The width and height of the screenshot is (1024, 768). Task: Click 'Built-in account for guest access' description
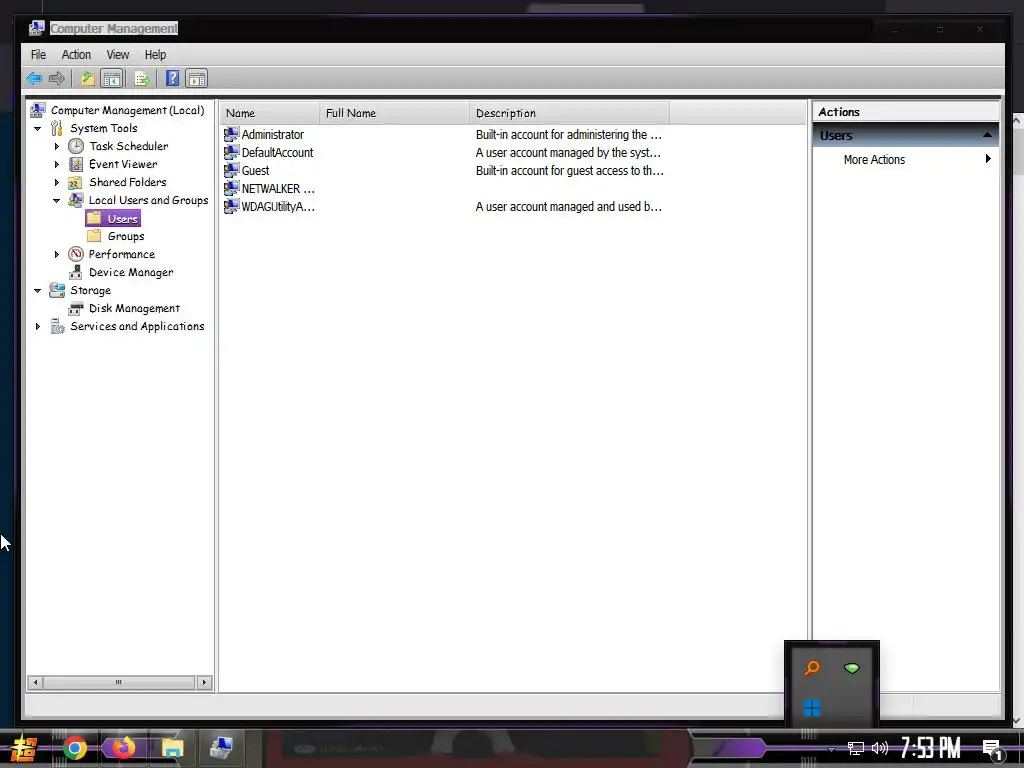(x=569, y=170)
